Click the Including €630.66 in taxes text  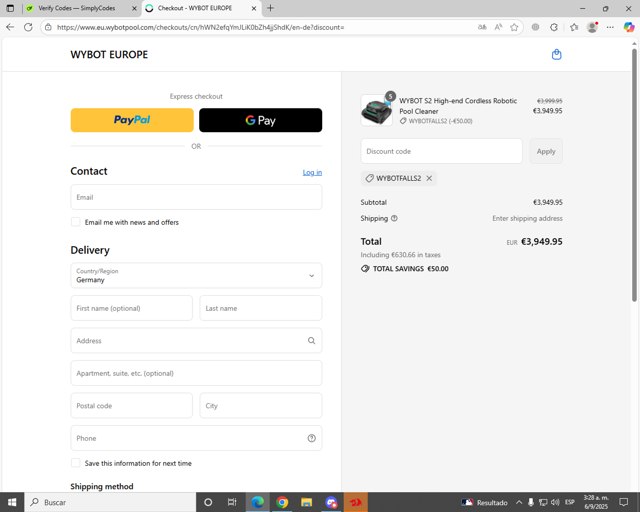tap(400, 255)
